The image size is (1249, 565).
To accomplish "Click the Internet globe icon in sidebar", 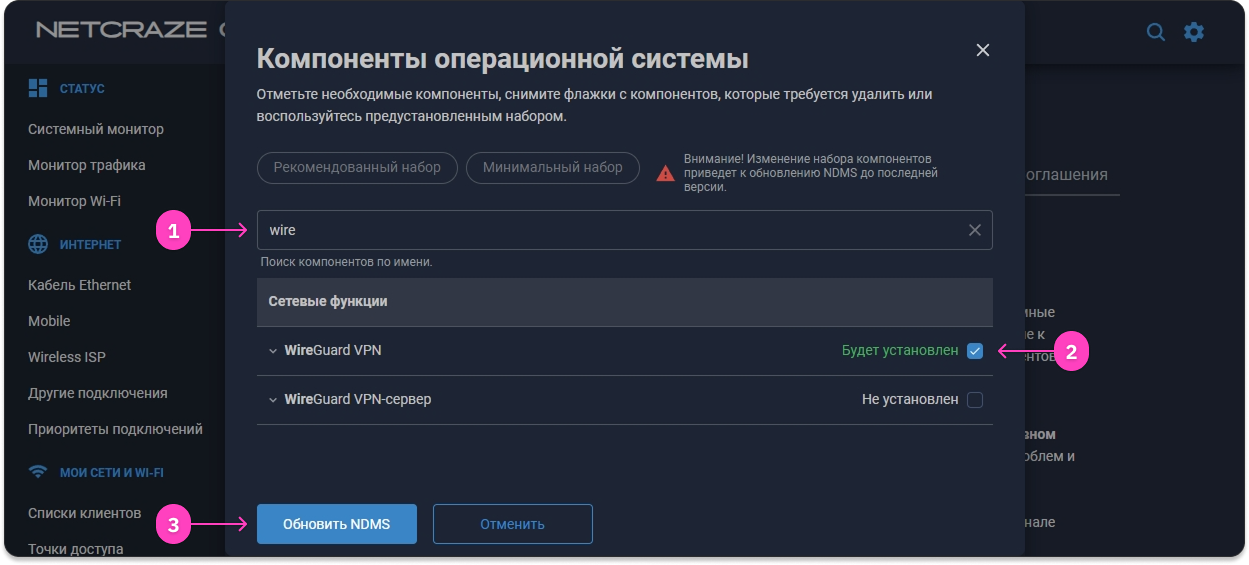I will (x=38, y=244).
